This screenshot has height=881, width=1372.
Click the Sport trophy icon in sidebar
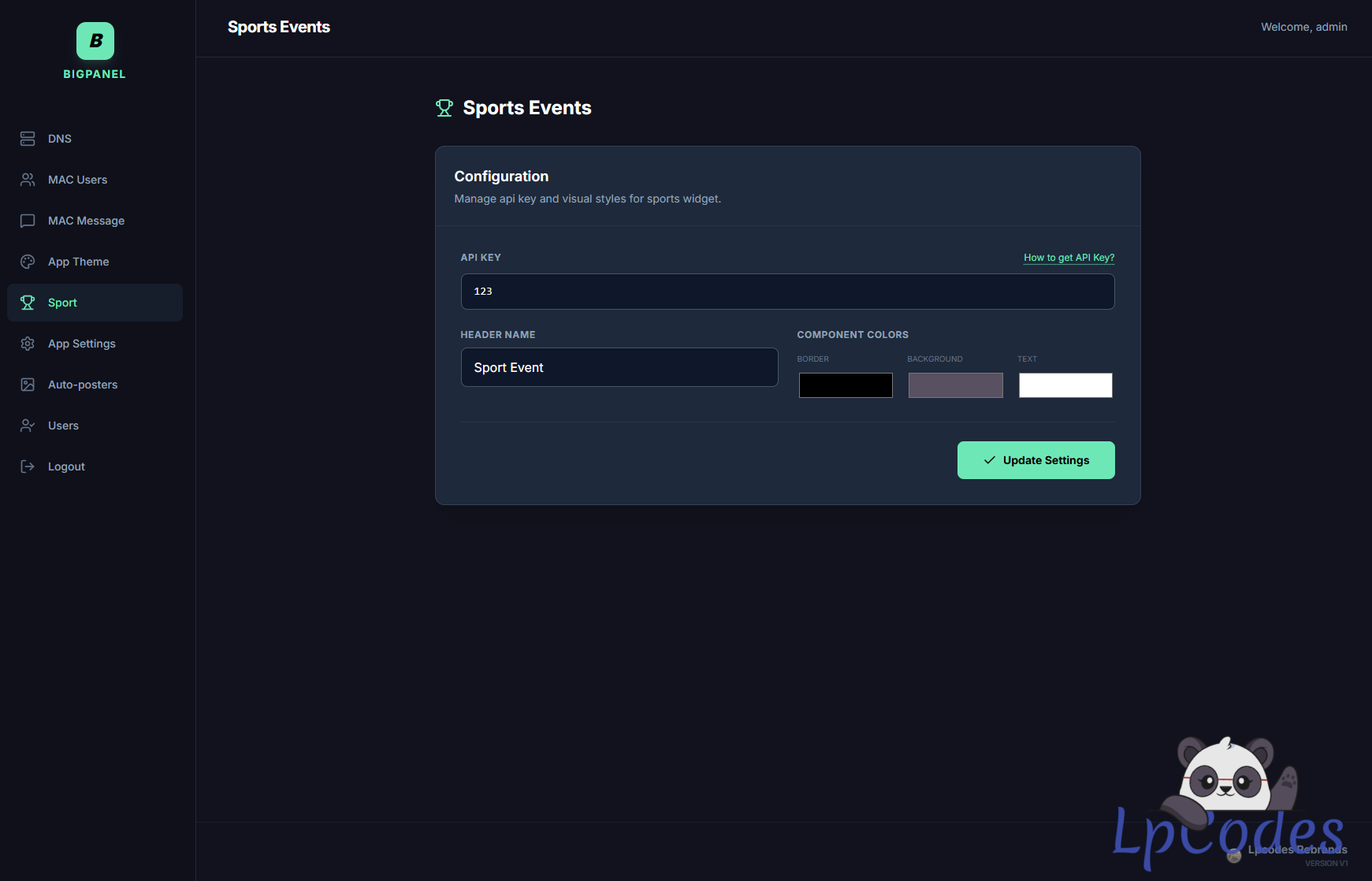coord(28,303)
